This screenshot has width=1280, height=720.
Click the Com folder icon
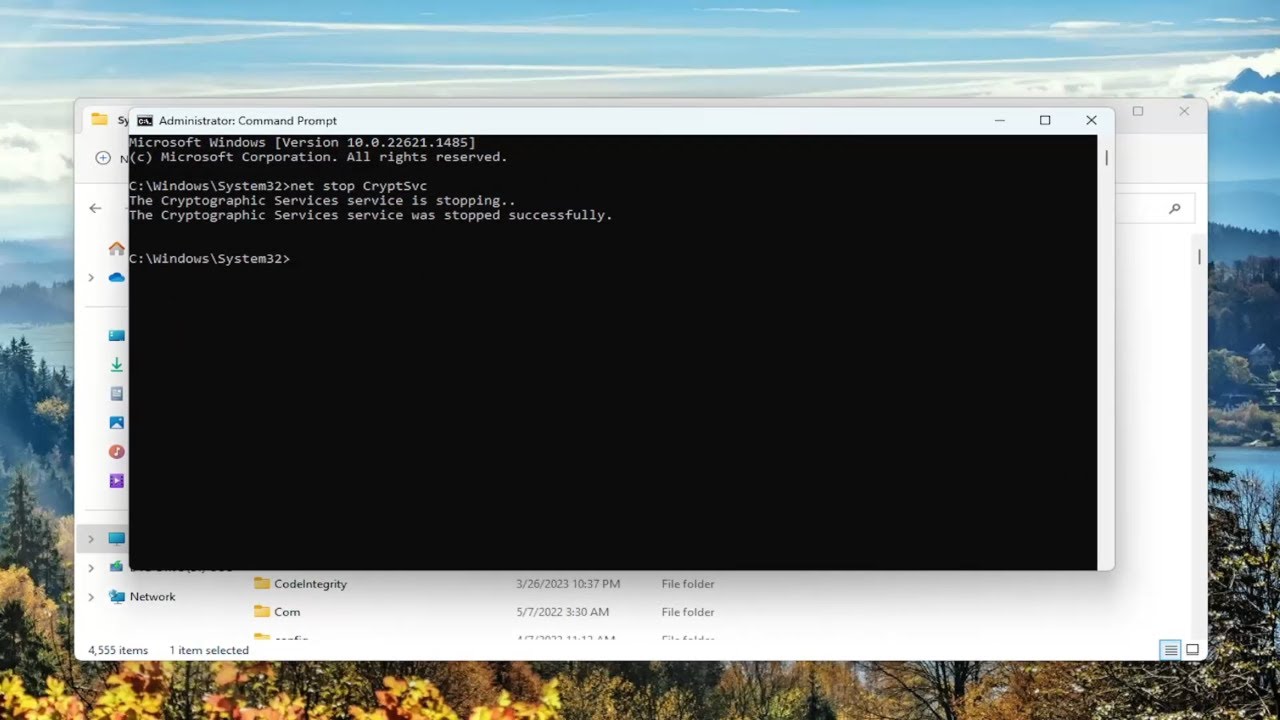[262, 611]
